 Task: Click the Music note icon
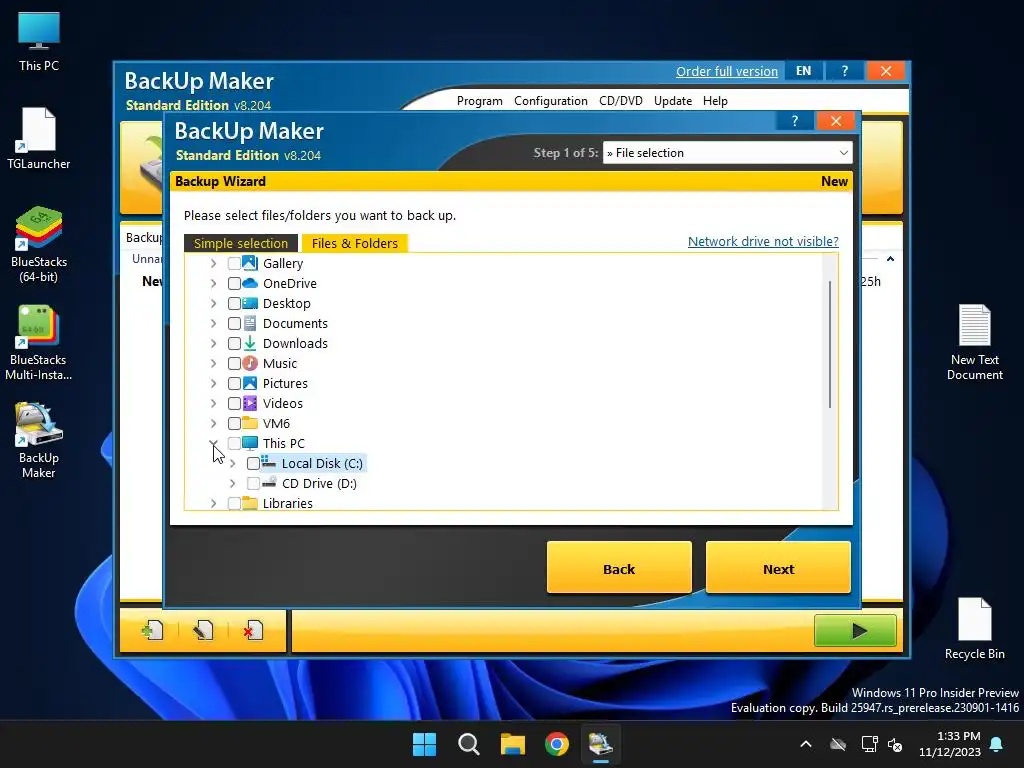(x=250, y=363)
